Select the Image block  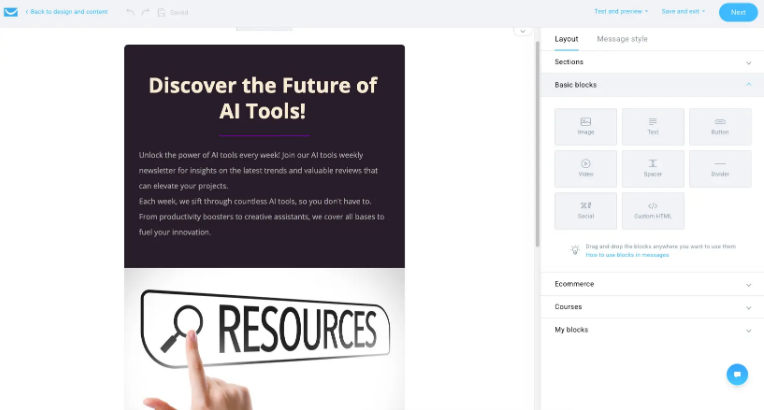pyautogui.click(x=585, y=127)
